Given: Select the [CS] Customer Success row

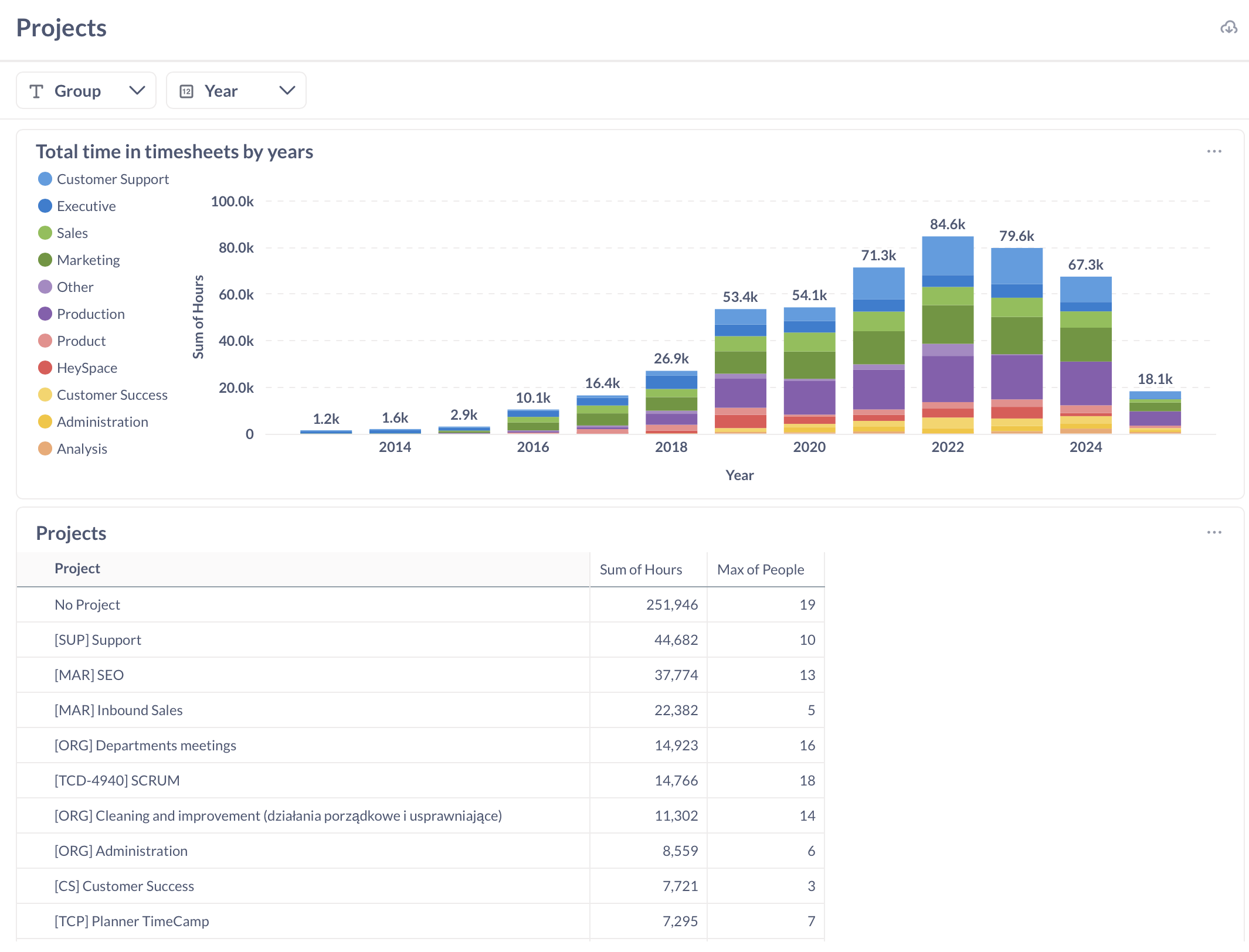Looking at the screenshot, I should pyautogui.click(x=420, y=886).
